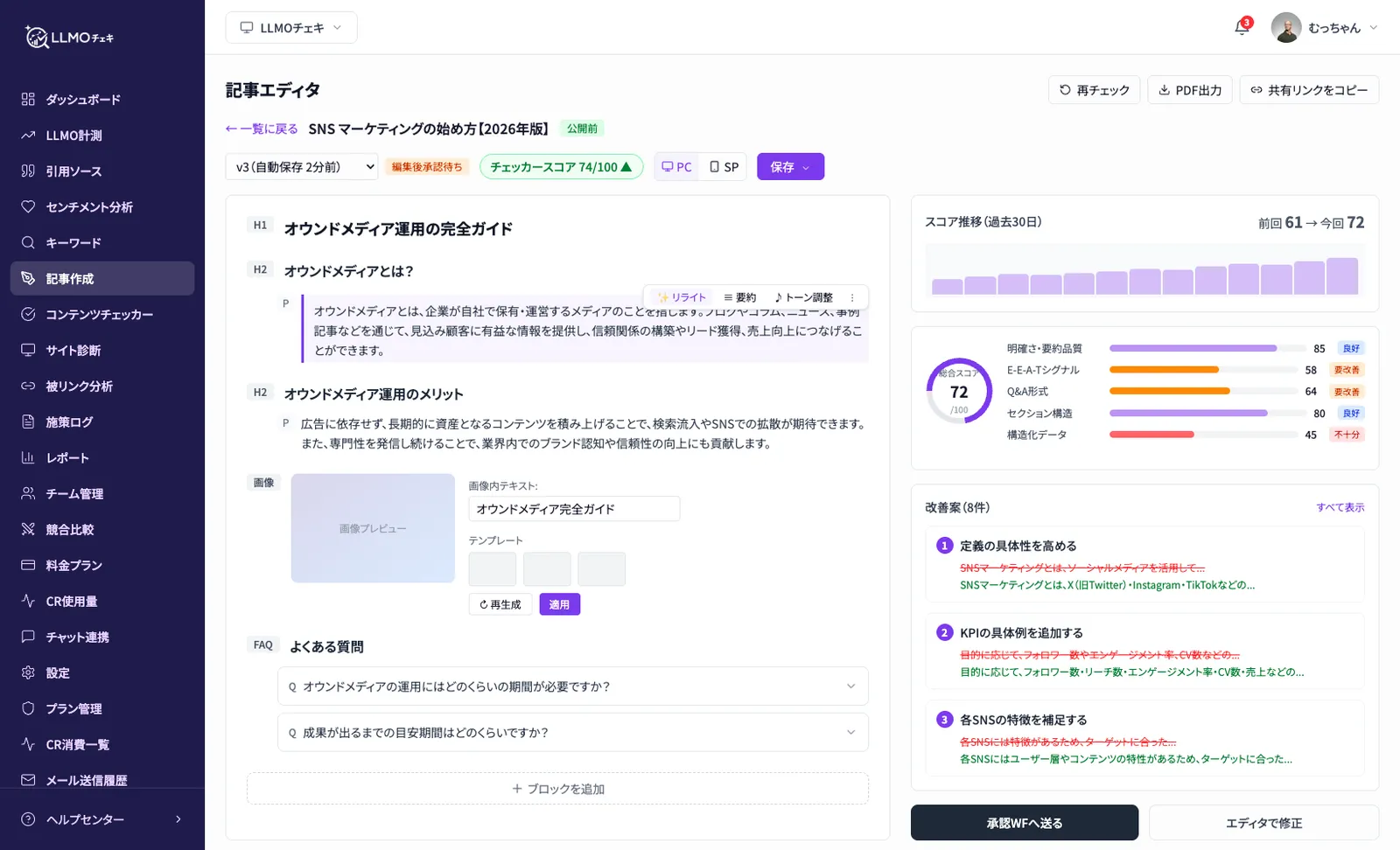Click the 適用 button

[559, 604]
